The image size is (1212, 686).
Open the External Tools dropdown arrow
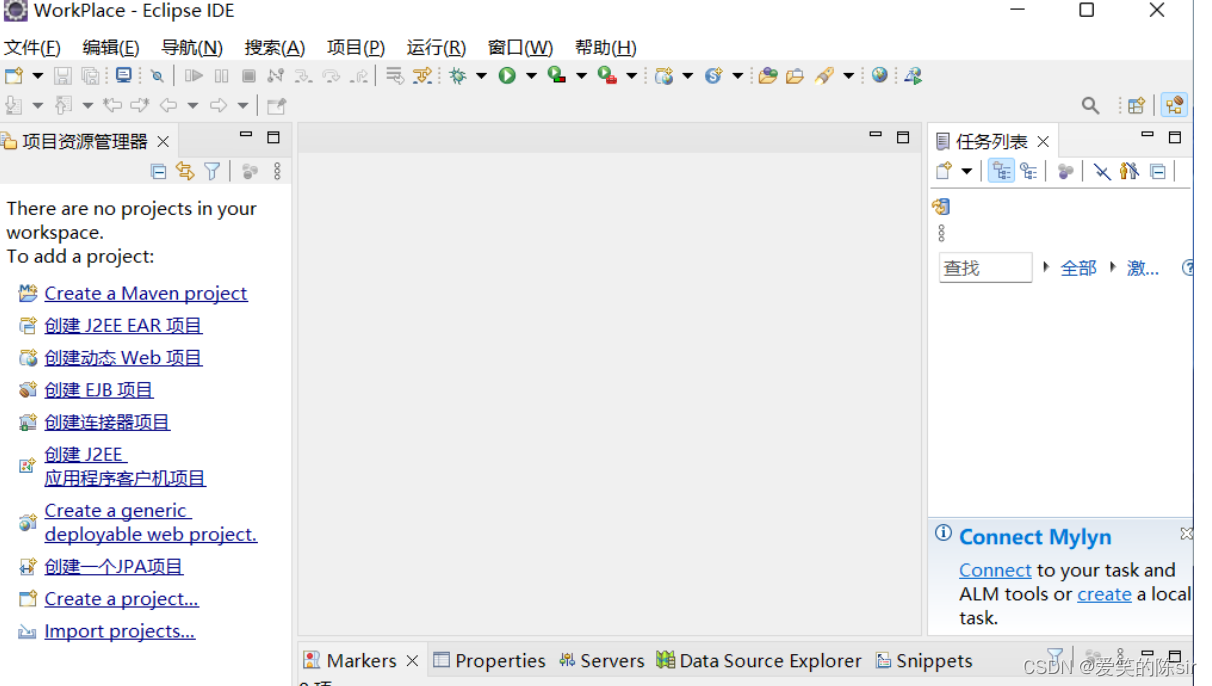click(631, 76)
